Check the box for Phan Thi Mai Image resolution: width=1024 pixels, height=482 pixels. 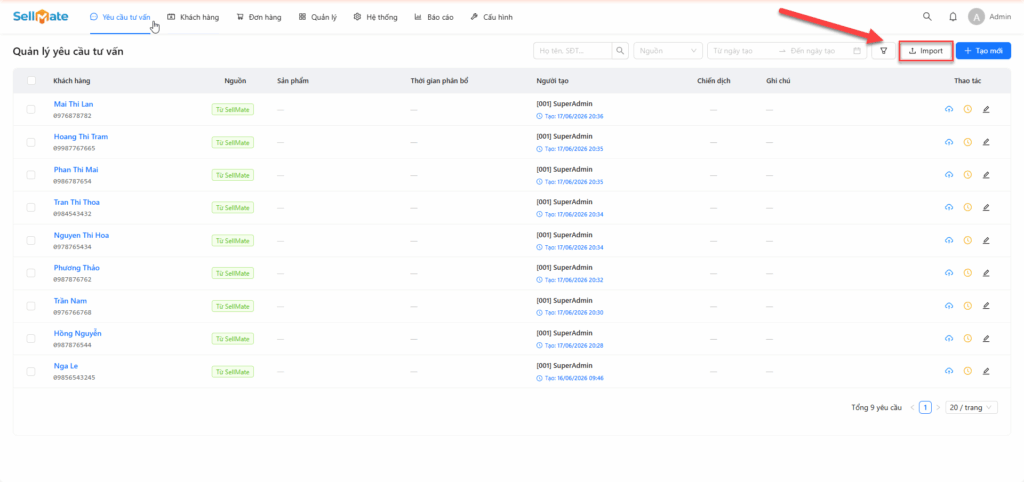31,174
